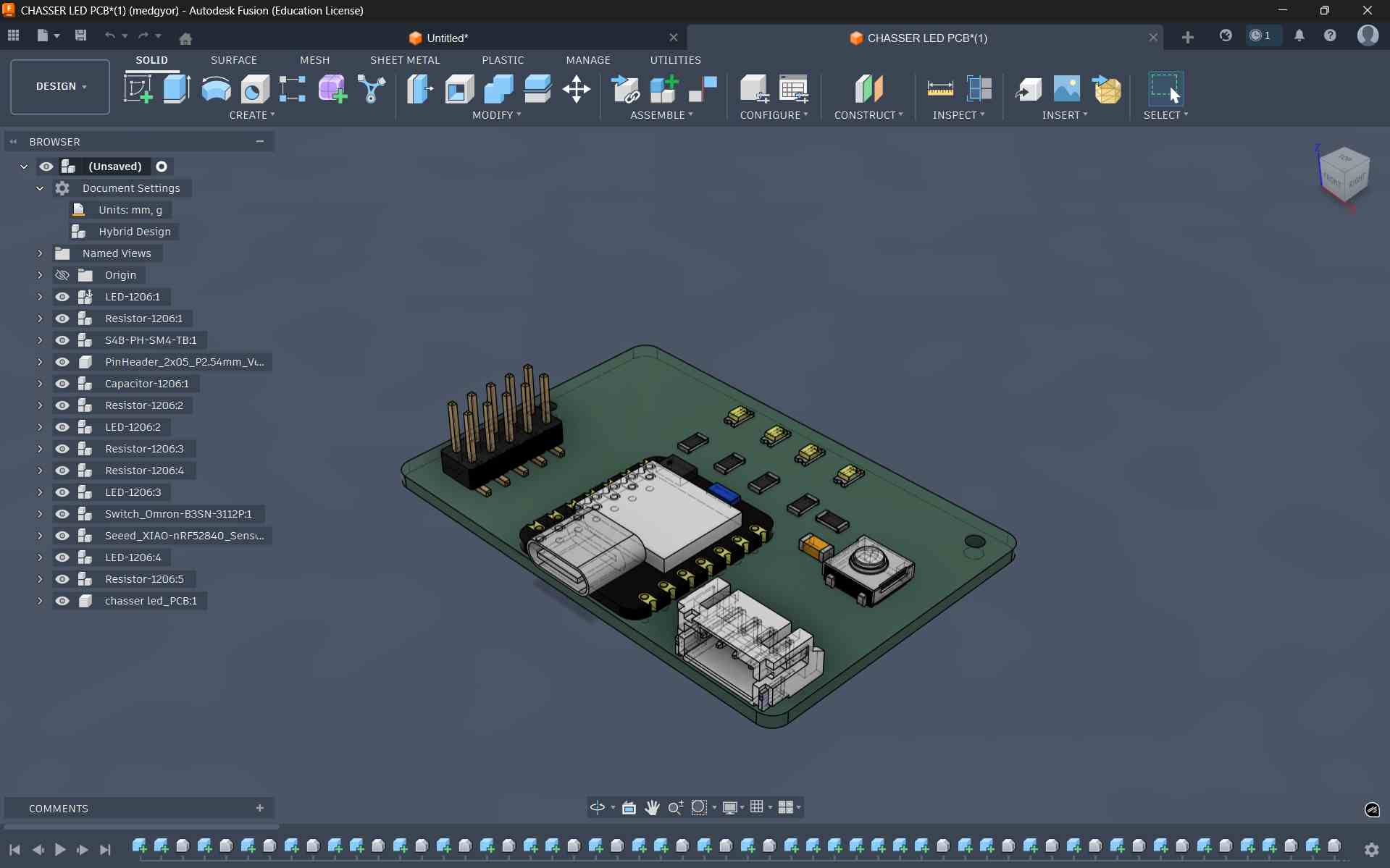Expand LED-1206:2 tree node
The width and height of the screenshot is (1390, 868).
(40, 427)
